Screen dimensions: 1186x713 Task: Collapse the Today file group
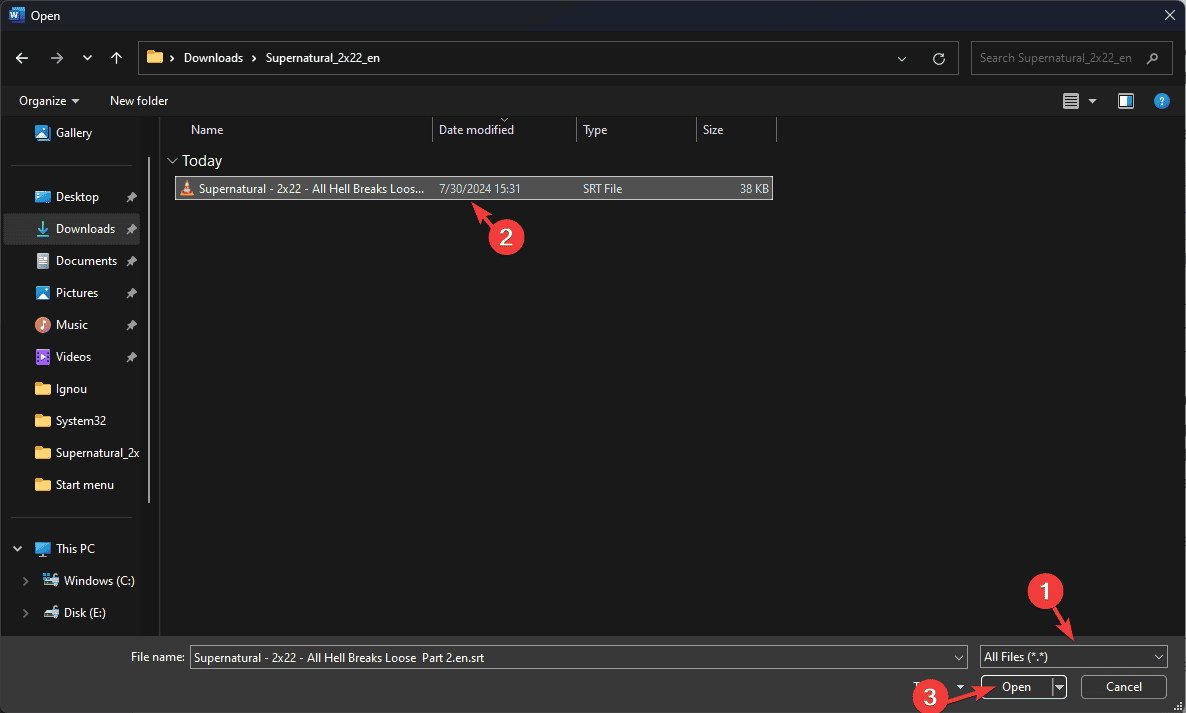click(172, 161)
